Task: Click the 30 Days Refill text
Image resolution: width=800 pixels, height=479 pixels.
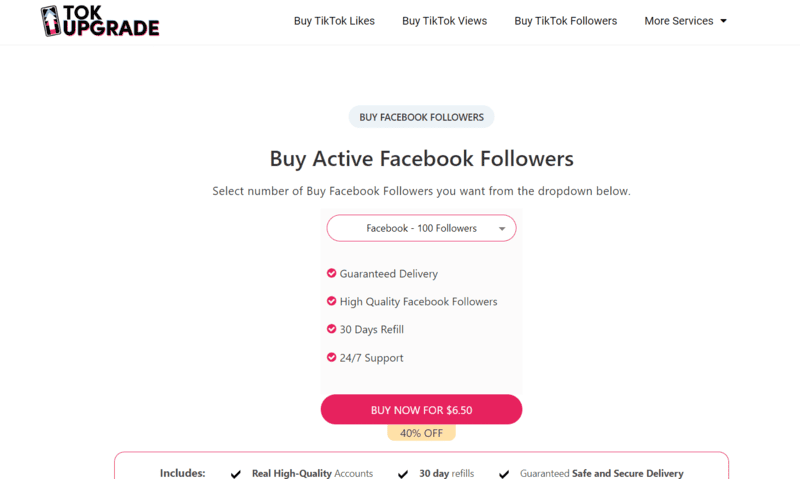Action: [371, 329]
